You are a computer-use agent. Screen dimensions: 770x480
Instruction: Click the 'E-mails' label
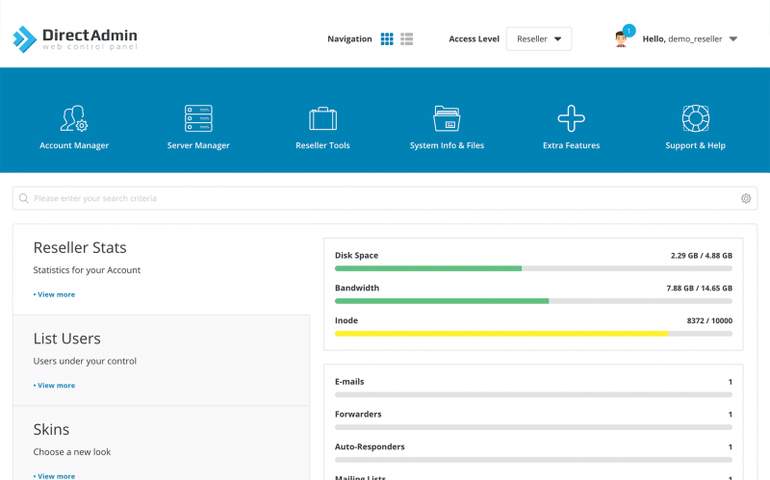click(350, 382)
